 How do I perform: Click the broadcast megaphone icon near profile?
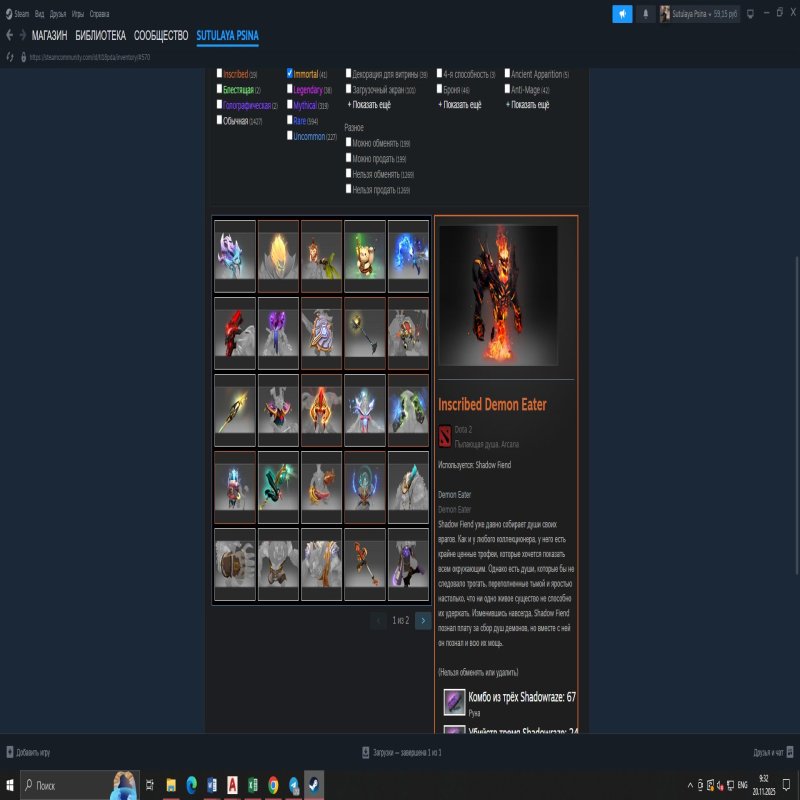click(621, 12)
